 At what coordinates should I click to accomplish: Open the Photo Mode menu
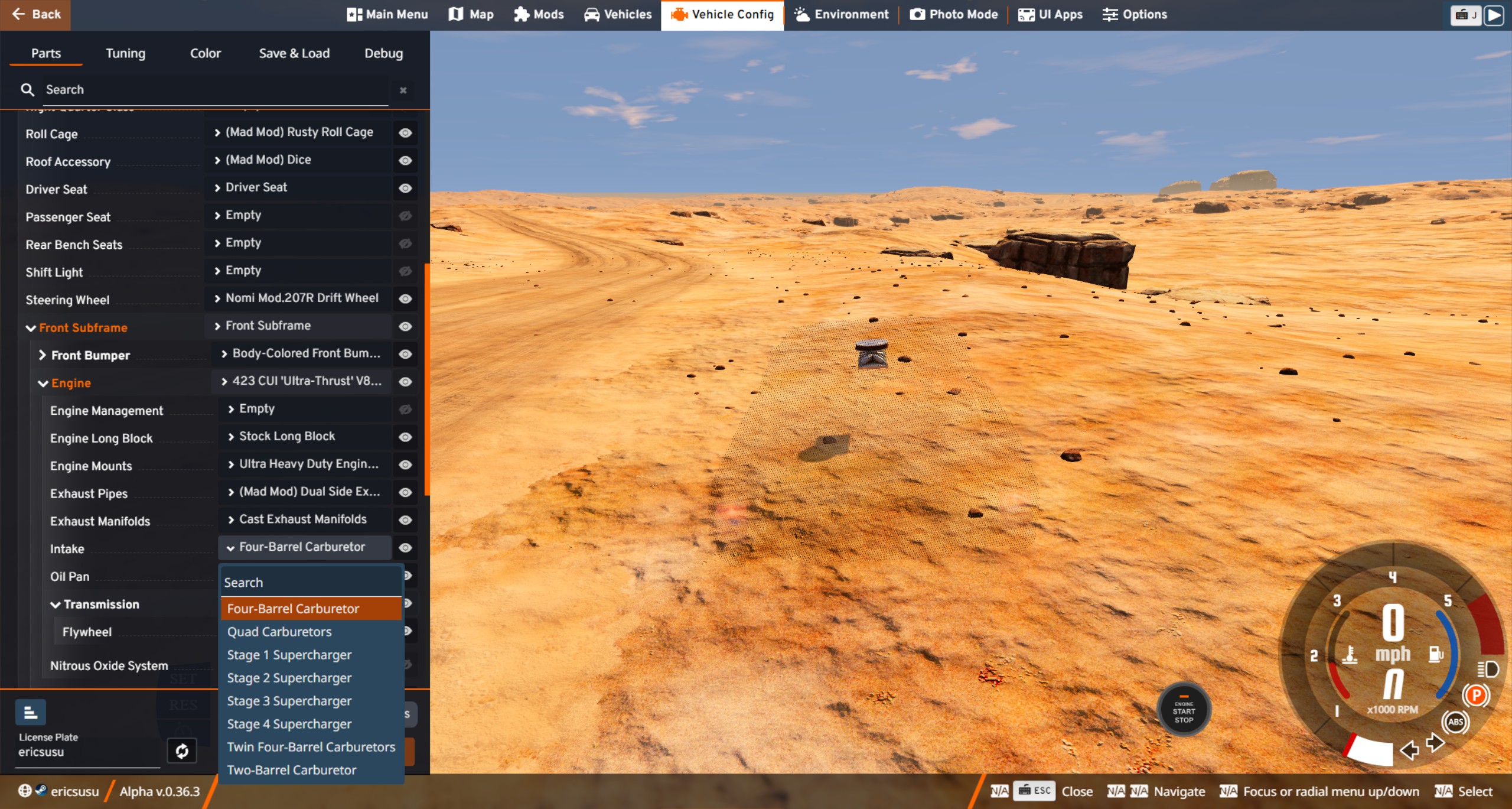coord(953,14)
